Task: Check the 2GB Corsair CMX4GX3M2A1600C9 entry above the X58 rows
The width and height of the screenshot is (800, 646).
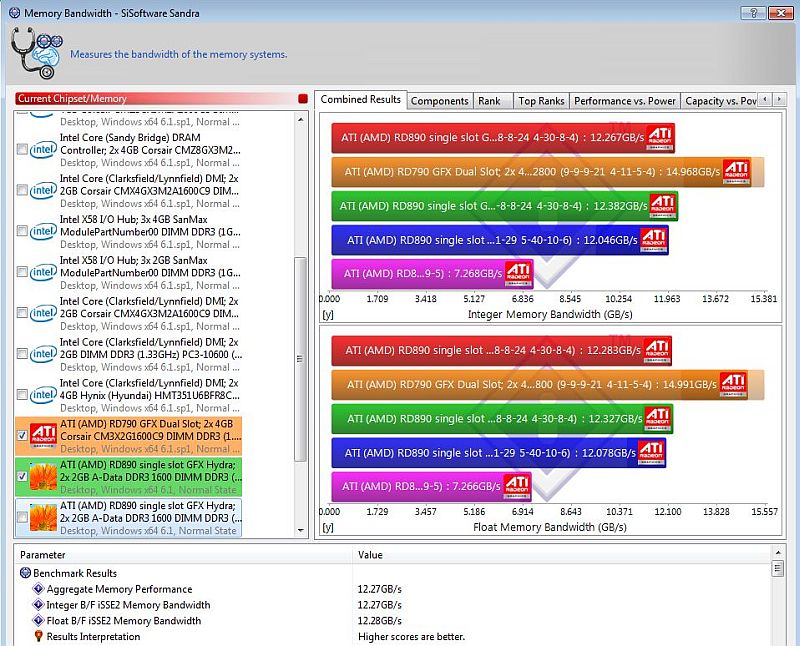Action: click(22, 190)
